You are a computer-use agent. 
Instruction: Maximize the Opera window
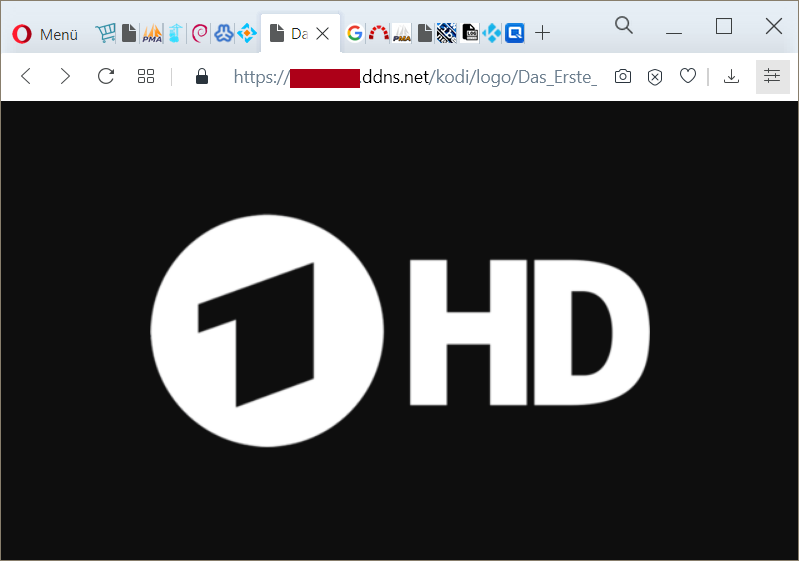tap(724, 26)
